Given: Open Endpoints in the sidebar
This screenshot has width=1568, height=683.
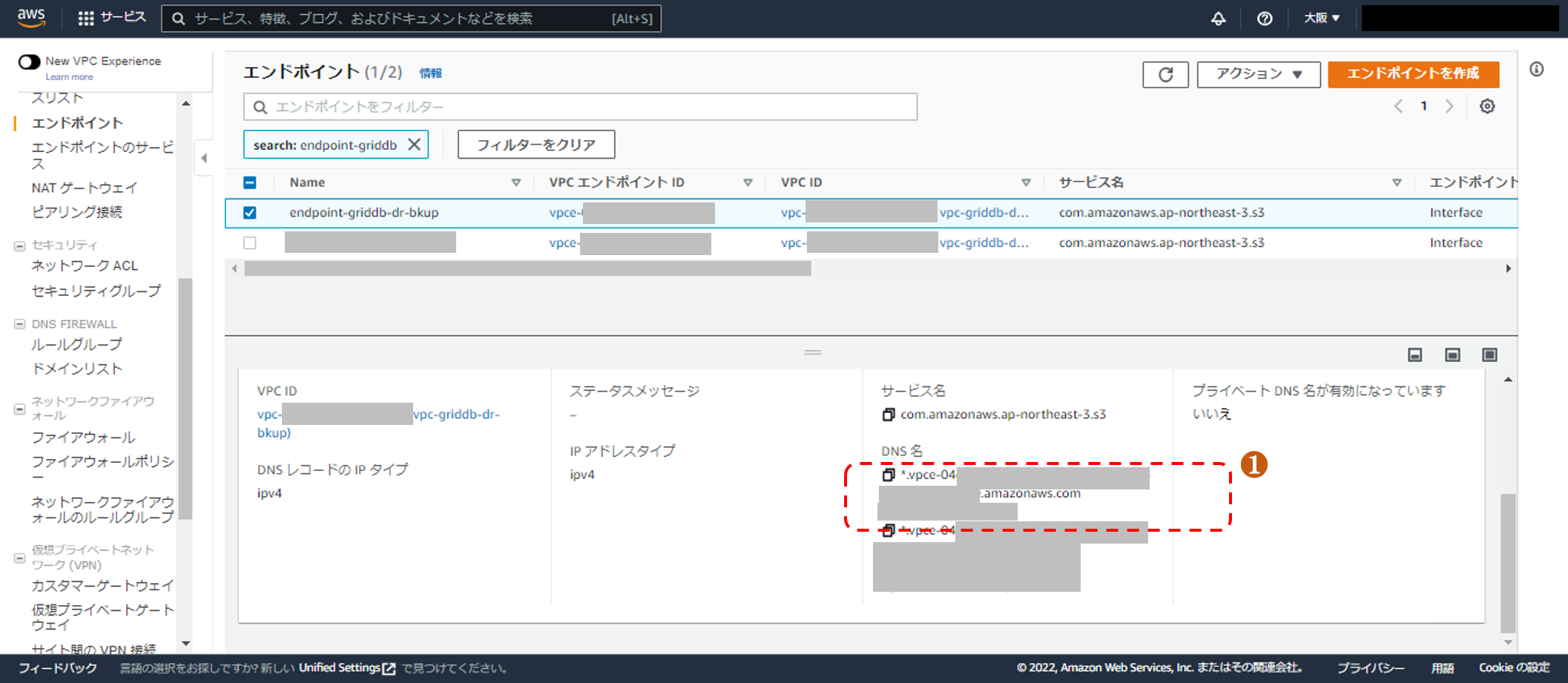Looking at the screenshot, I should pyautogui.click(x=77, y=123).
